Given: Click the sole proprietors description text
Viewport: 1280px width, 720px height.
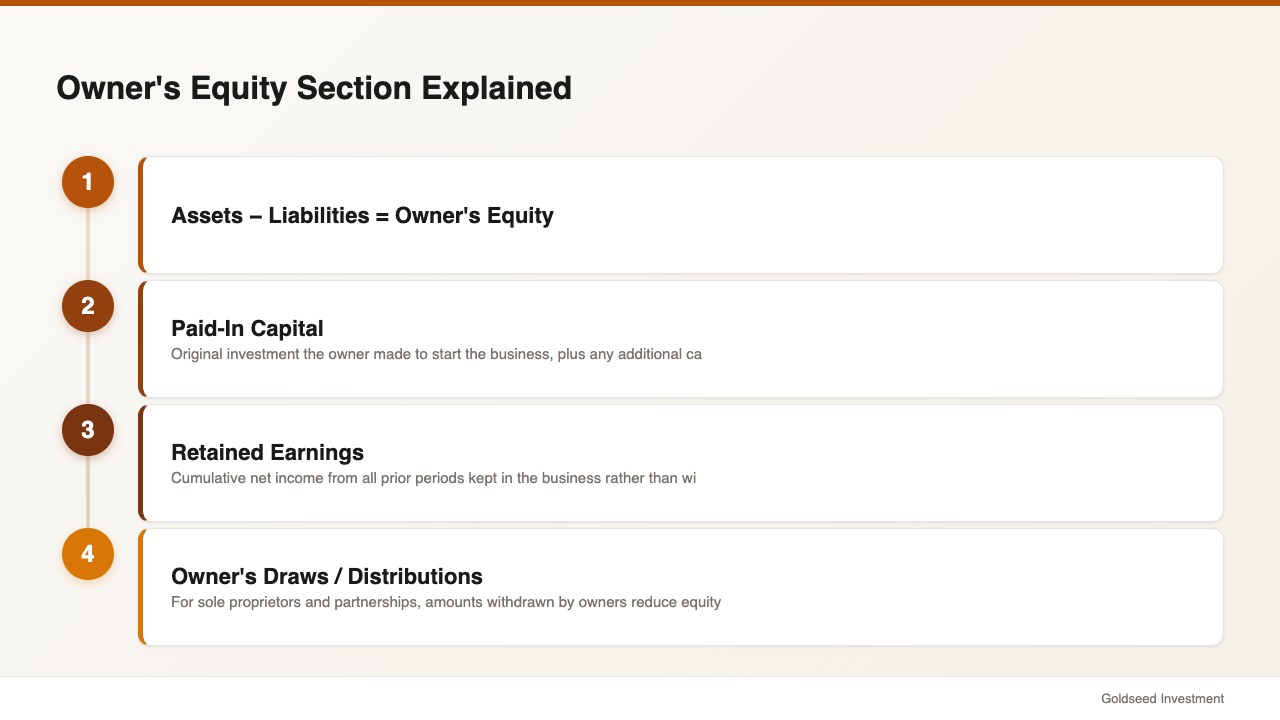Looking at the screenshot, I should [446, 602].
